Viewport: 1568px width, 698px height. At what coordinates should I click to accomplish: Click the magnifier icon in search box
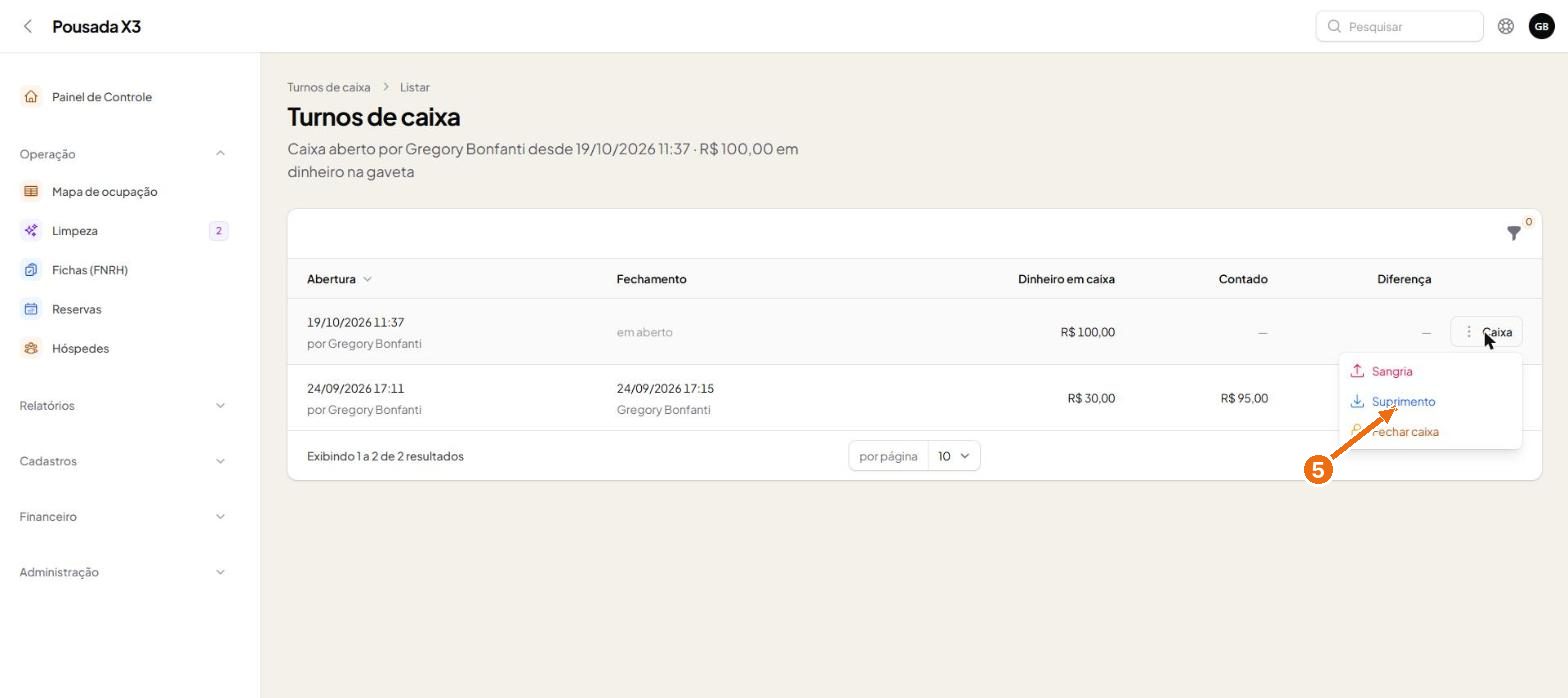pyautogui.click(x=1334, y=26)
